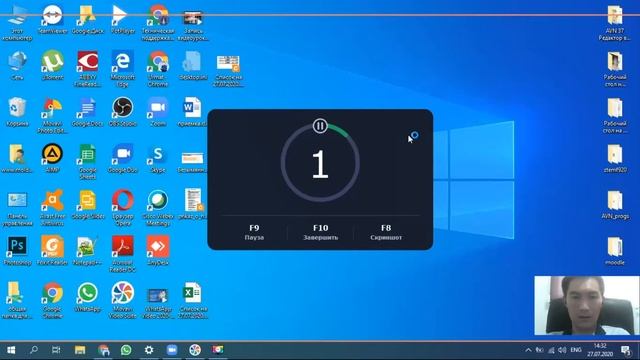Open Movavi Video Suite desktop shortcut
Viewport: 640px width, 360px height.
pos(122,300)
